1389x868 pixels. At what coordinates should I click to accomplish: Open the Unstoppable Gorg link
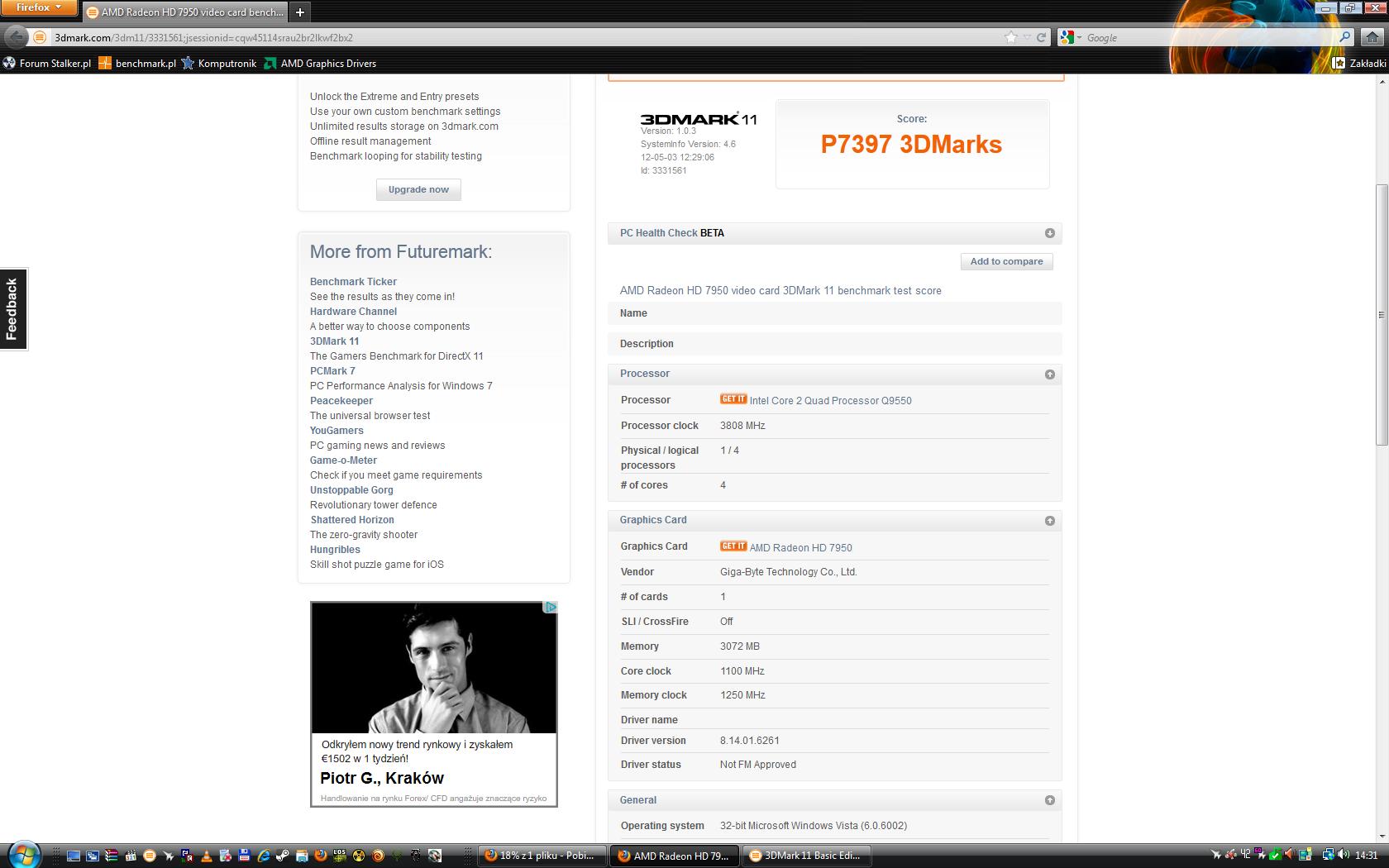351,490
